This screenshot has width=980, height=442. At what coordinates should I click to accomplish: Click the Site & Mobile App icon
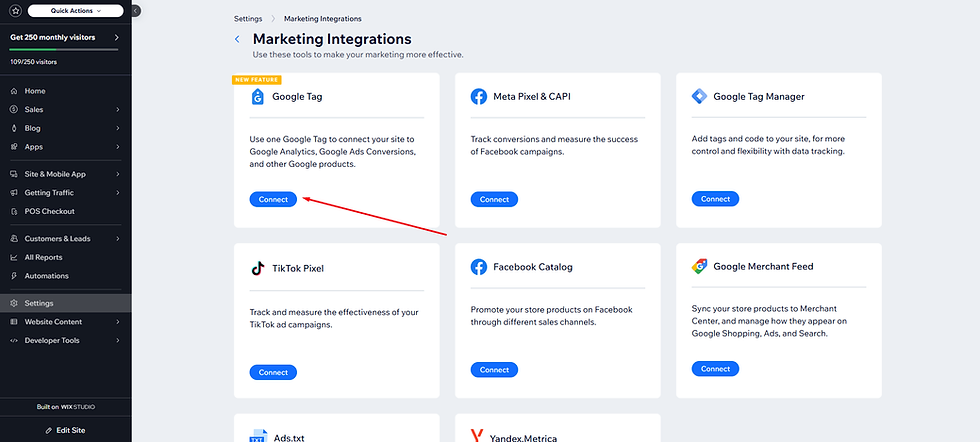pyautogui.click(x=14, y=174)
